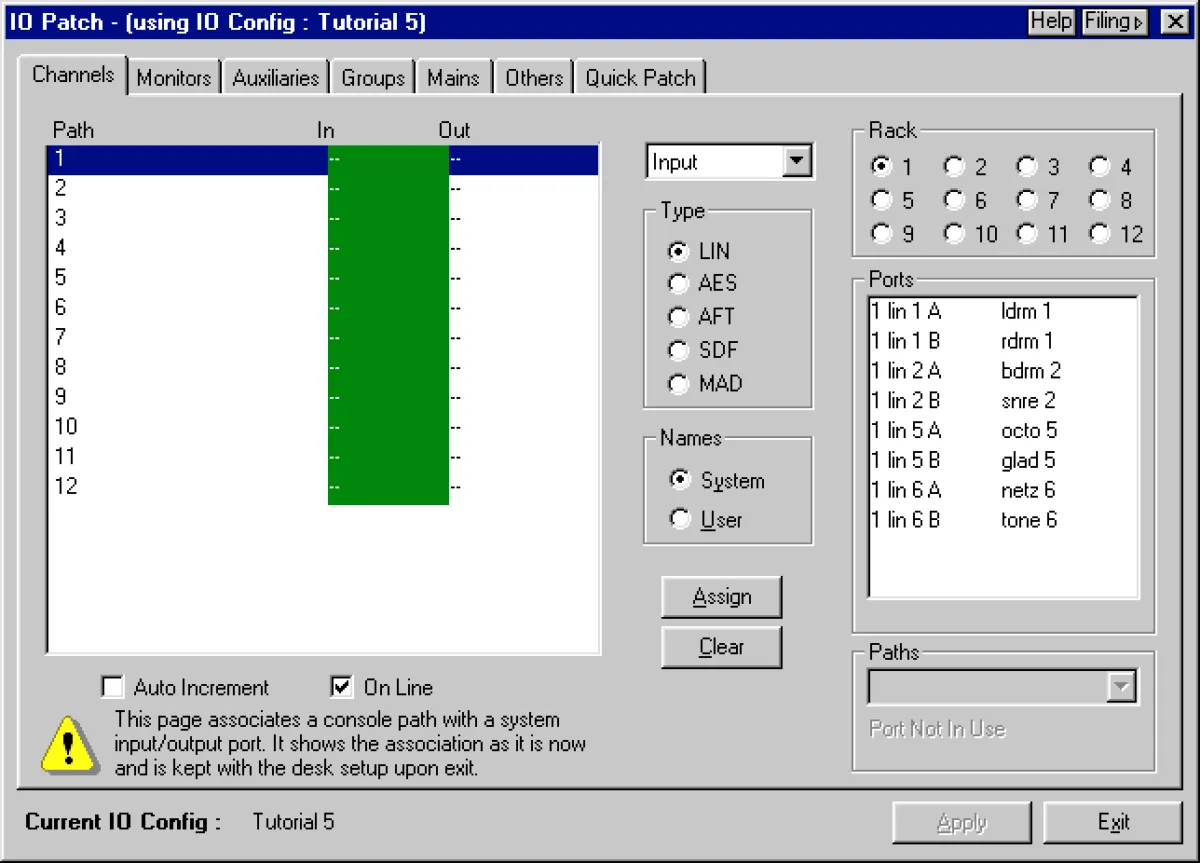Click the Exit button
1200x863 pixels.
click(1113, 822)
